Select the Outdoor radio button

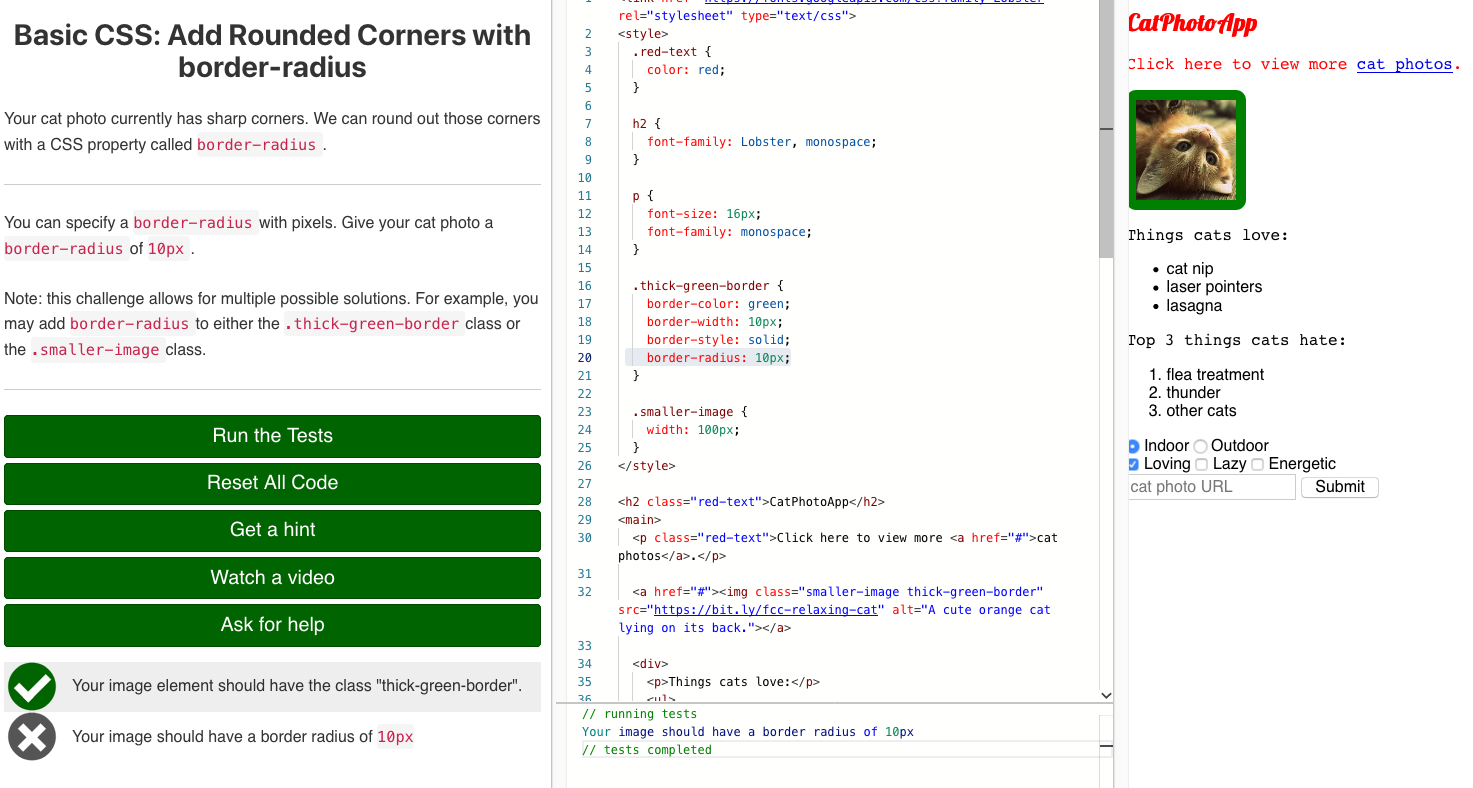[1199, 446]
